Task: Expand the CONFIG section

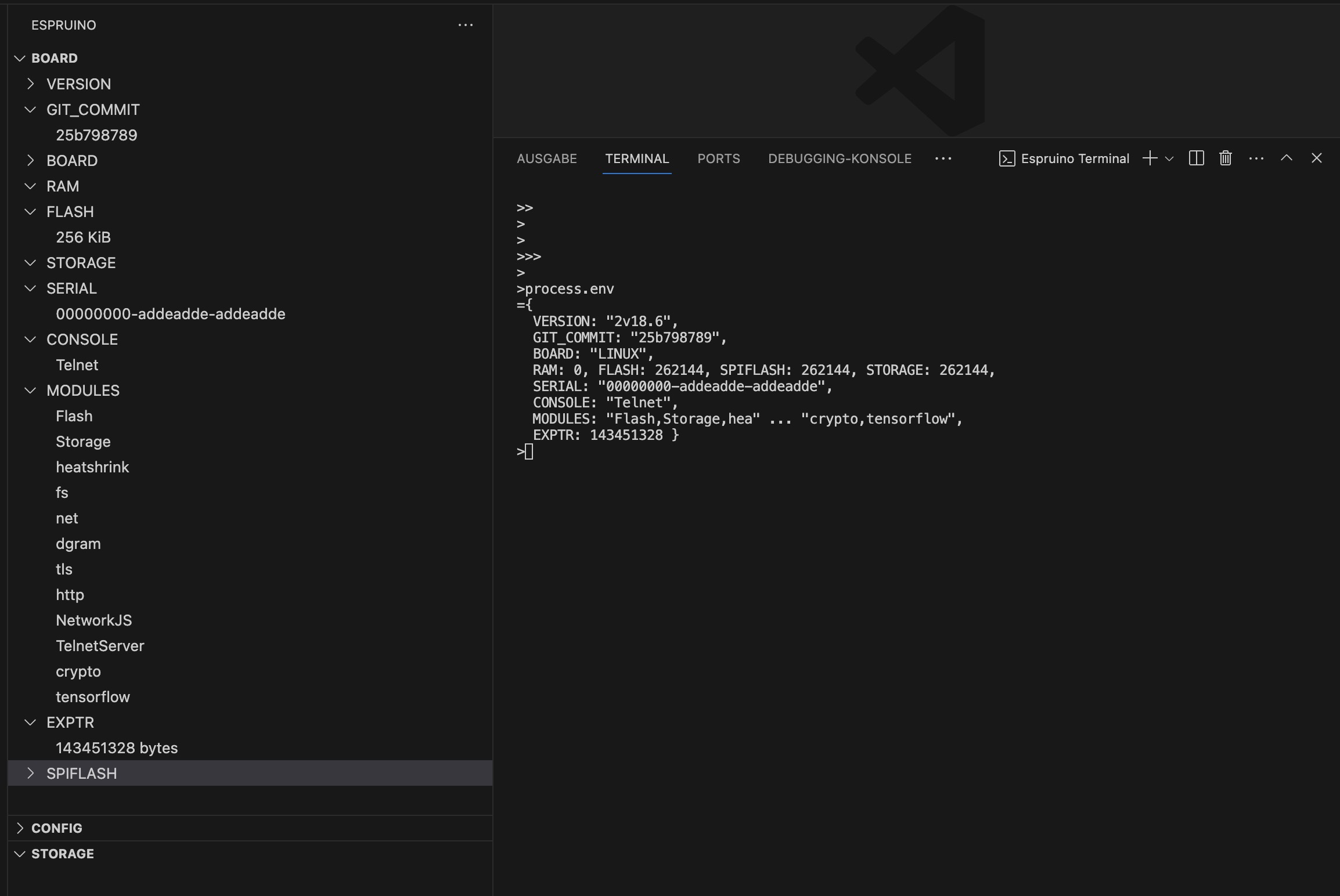Action: coord(250,828)
